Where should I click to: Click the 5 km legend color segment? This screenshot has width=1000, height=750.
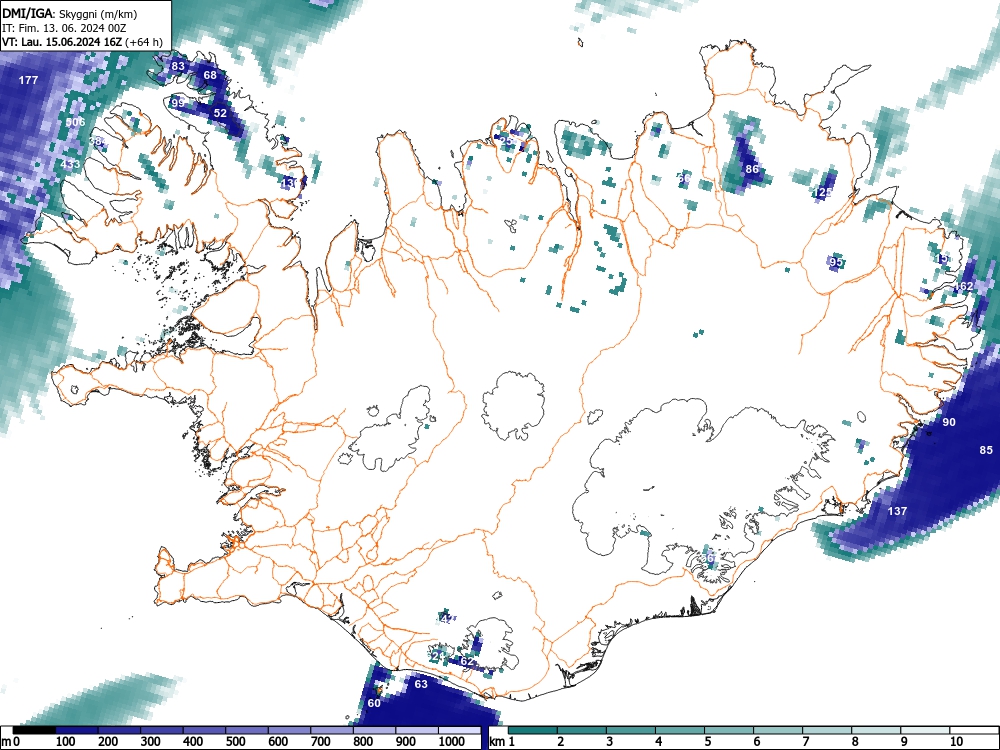coord(729,730)
